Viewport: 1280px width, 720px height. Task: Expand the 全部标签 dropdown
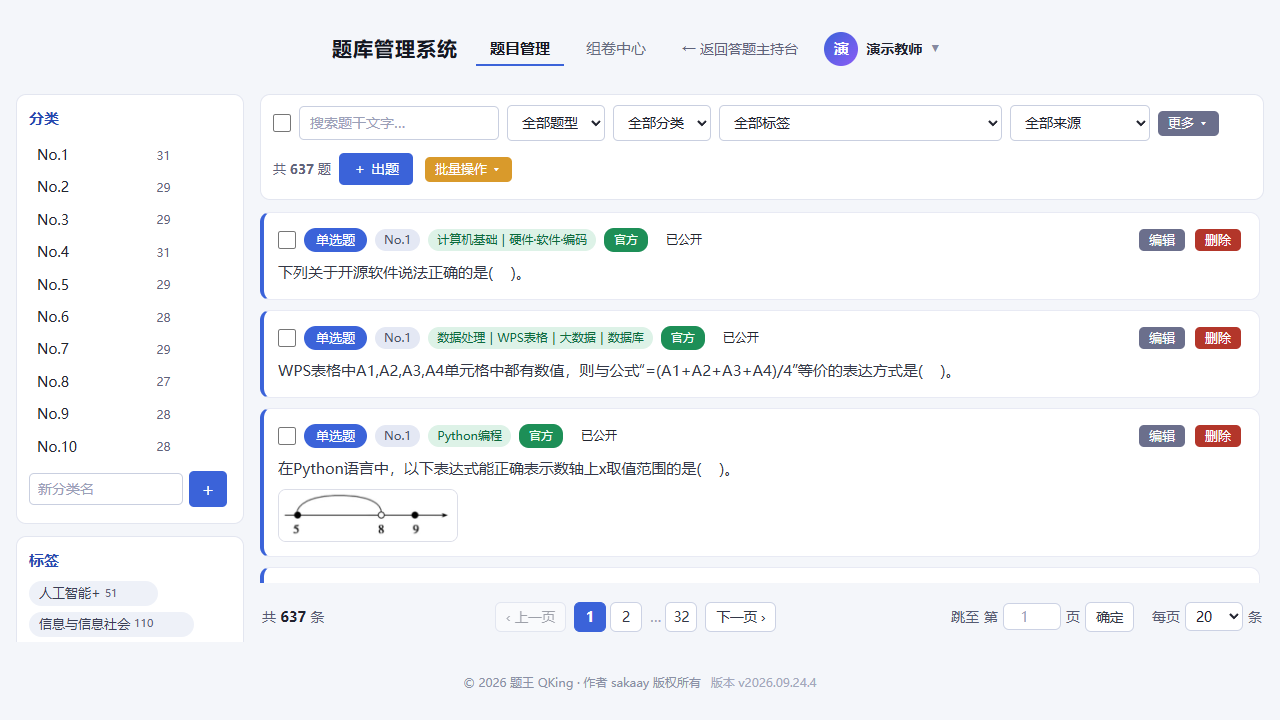pyautogui.click(x=860, y=123)
